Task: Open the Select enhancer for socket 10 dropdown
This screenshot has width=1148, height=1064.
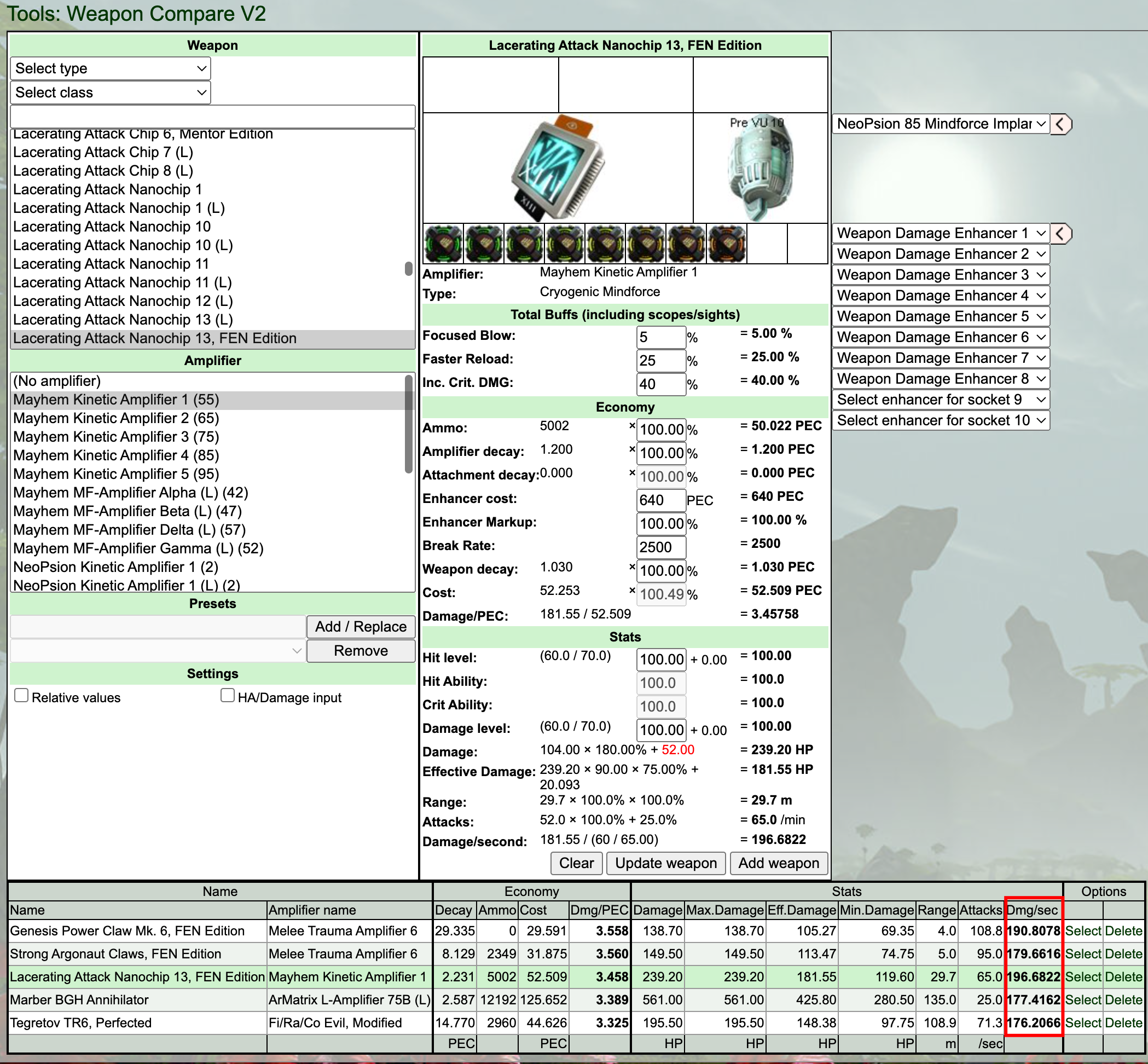Action: 941,420
